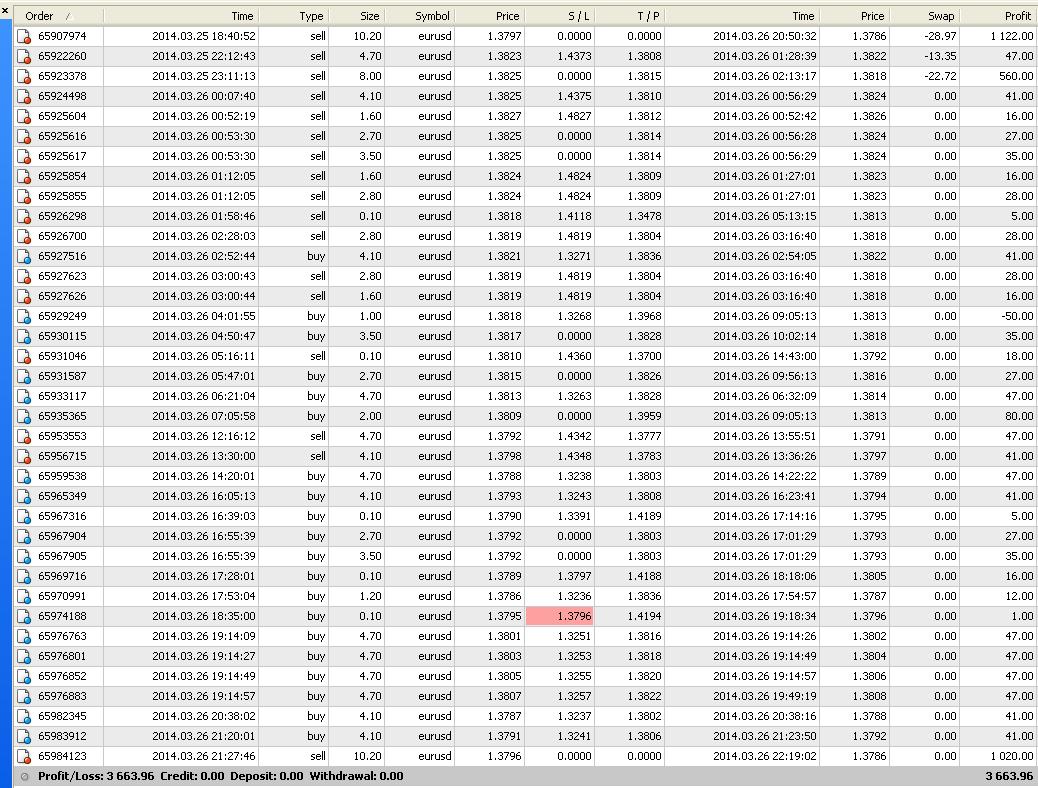Select order number 65976883
The width and height of the screenshot is (1038, 788).
[x=62, y=696]
